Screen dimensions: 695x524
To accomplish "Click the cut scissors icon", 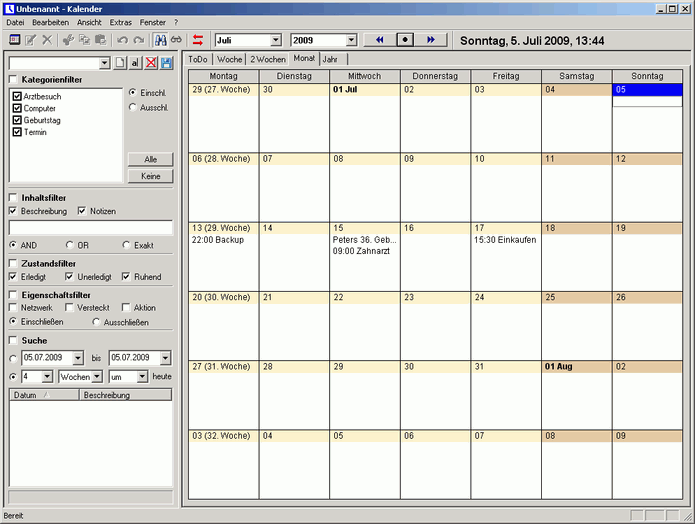I will pyautogui.click(x=68, y=40).
